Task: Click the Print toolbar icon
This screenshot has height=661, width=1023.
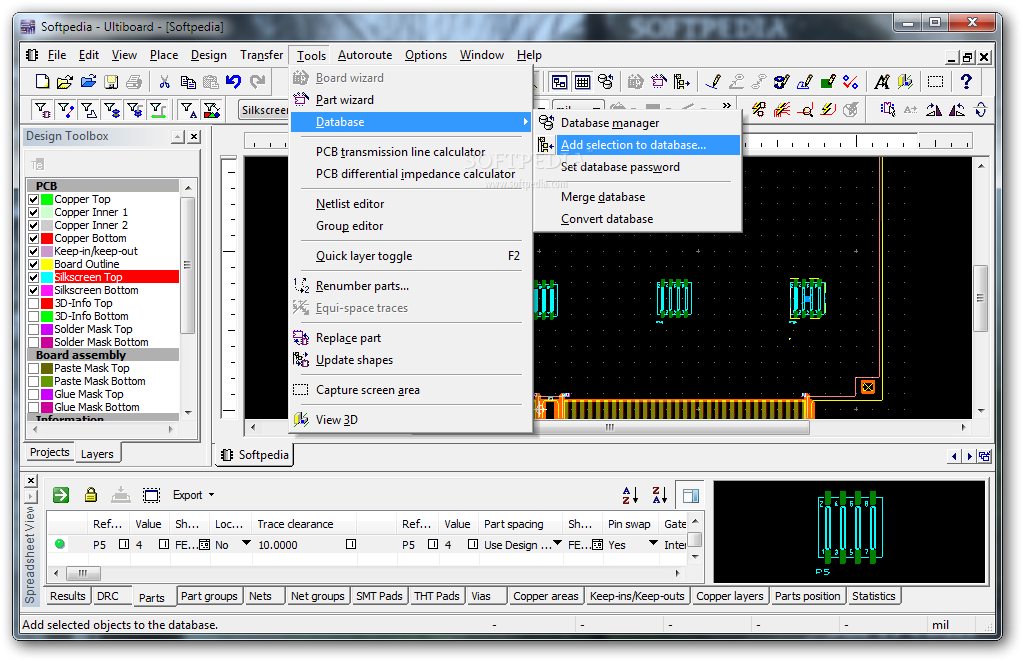Action: pyautogui.click(x=134, y=81)
